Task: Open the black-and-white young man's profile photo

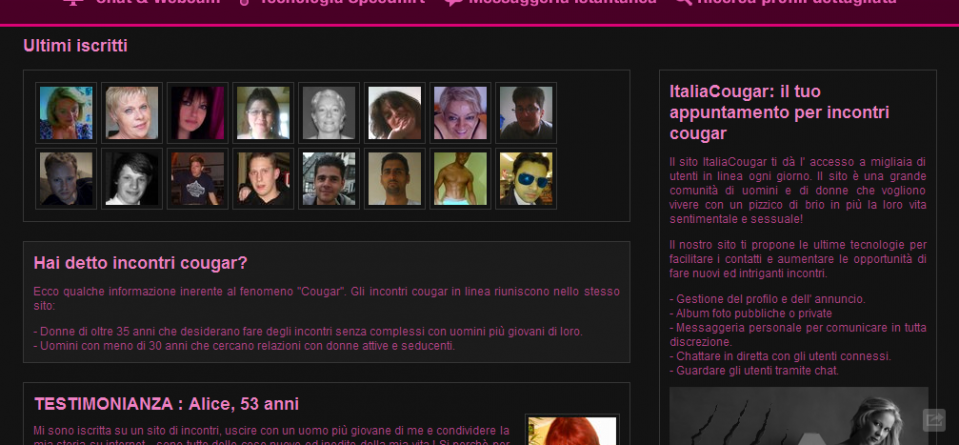Action: point(132,179)
